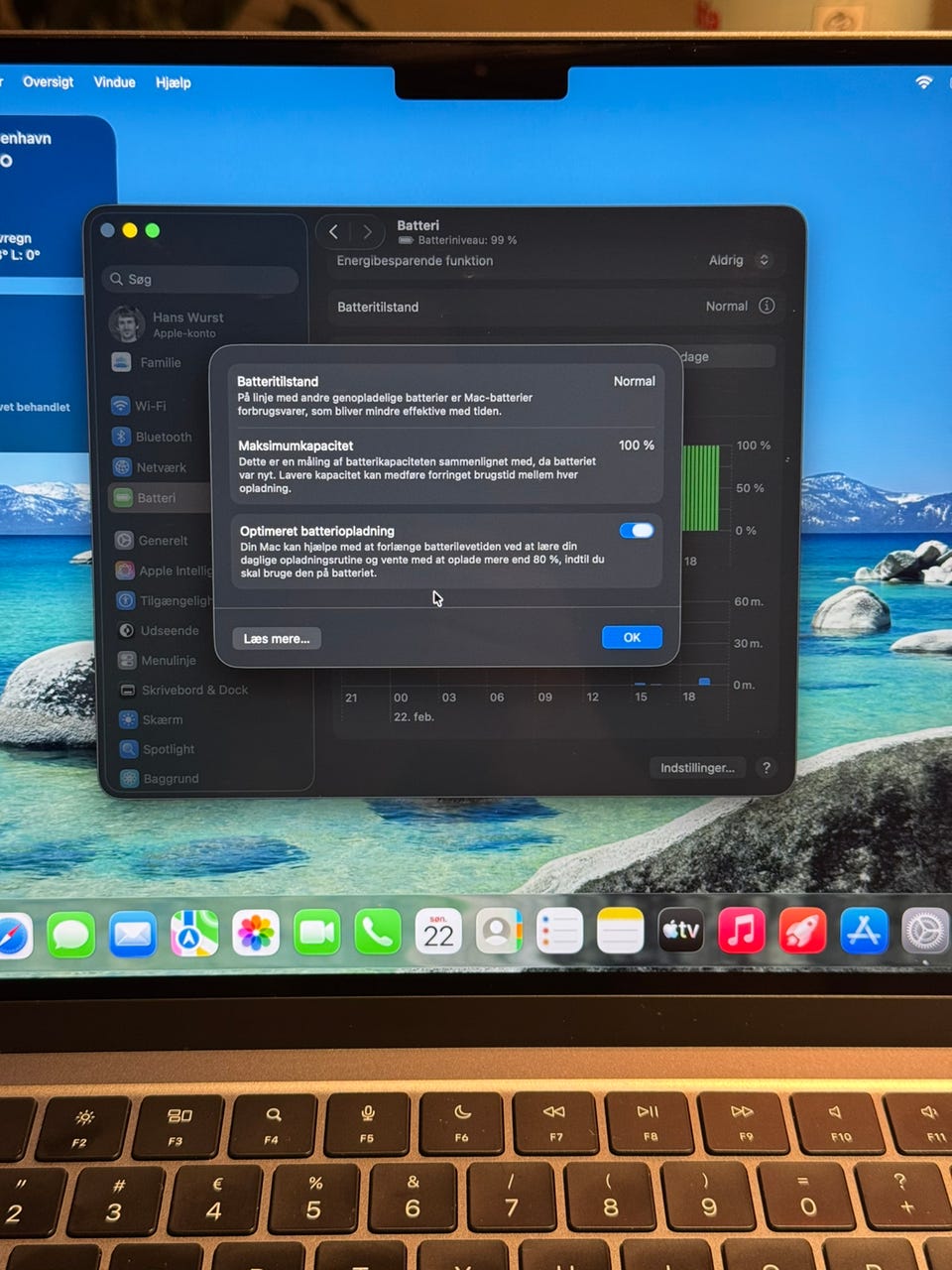Open Notes from the Dock
This screenshot has height=1270, width=952.
[x=620, y=932]
